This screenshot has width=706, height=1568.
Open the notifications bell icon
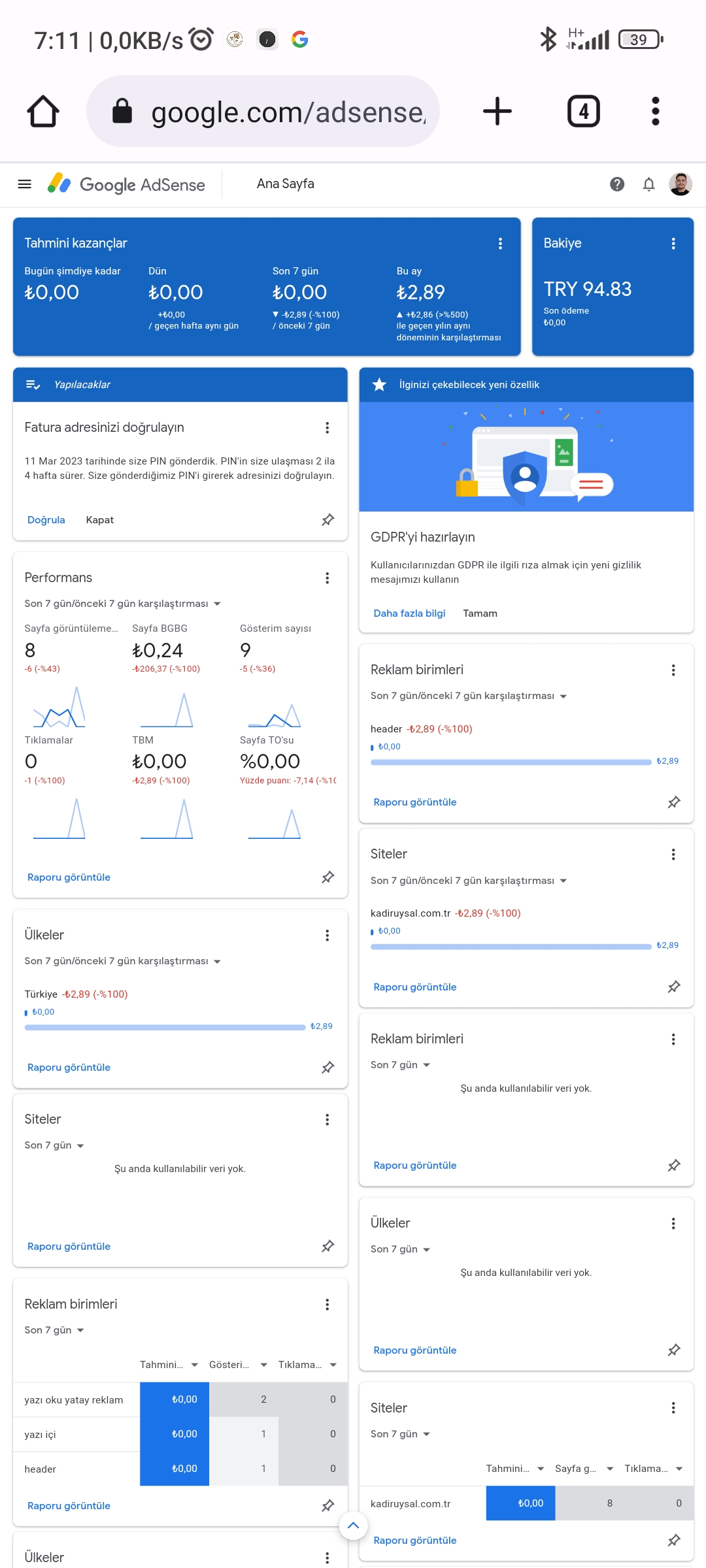pos(648,184)
